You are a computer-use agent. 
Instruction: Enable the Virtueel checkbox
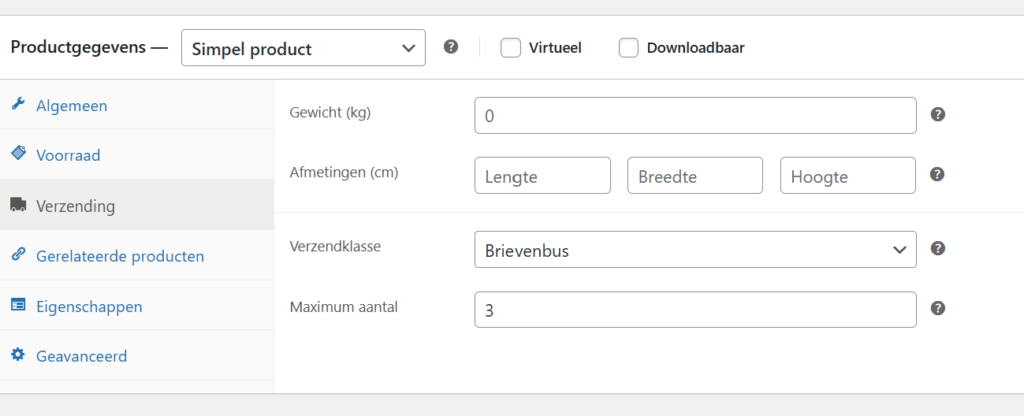pyautogui.click(x=510, y=47)
